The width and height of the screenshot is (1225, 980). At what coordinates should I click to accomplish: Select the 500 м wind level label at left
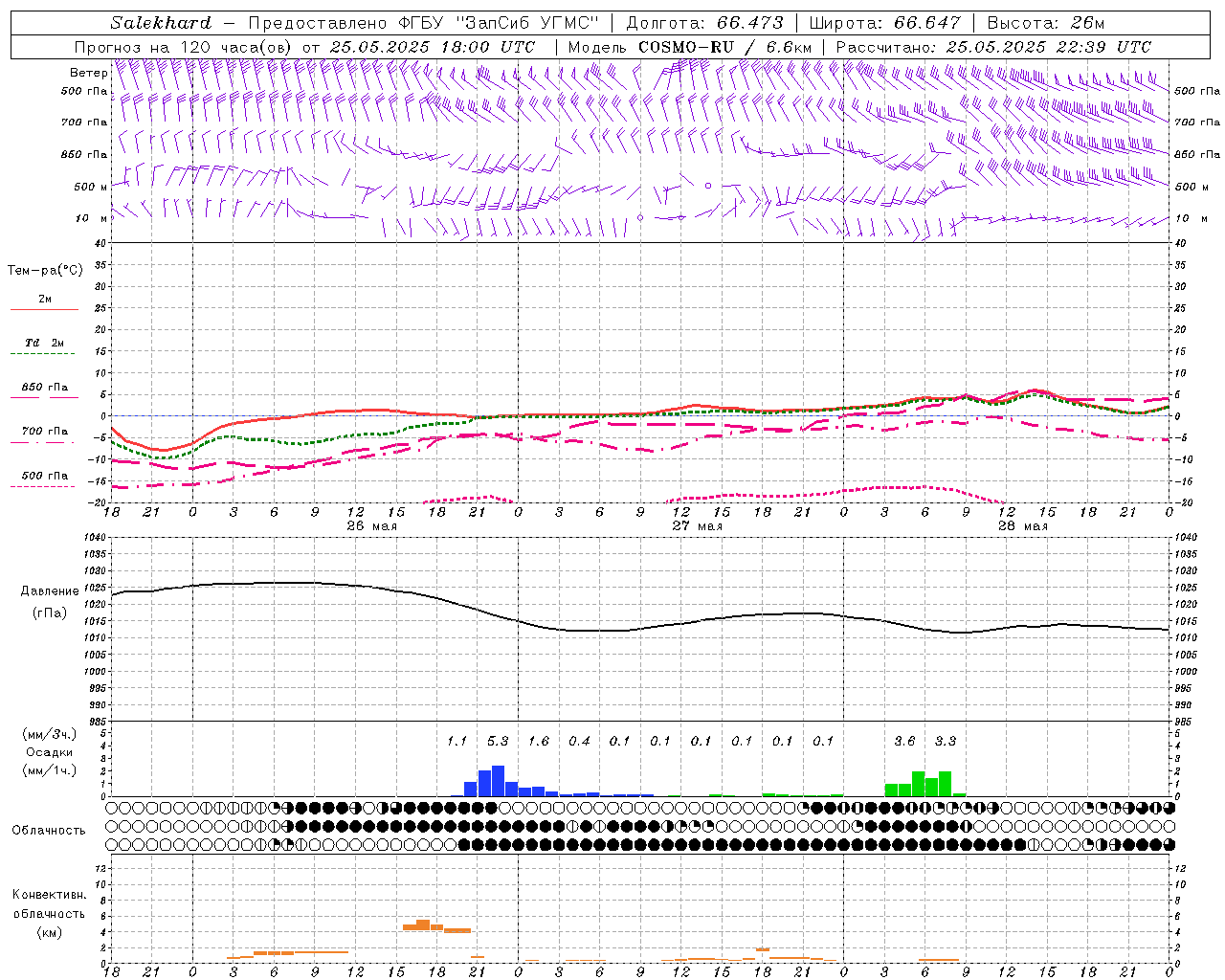(84, 187)
